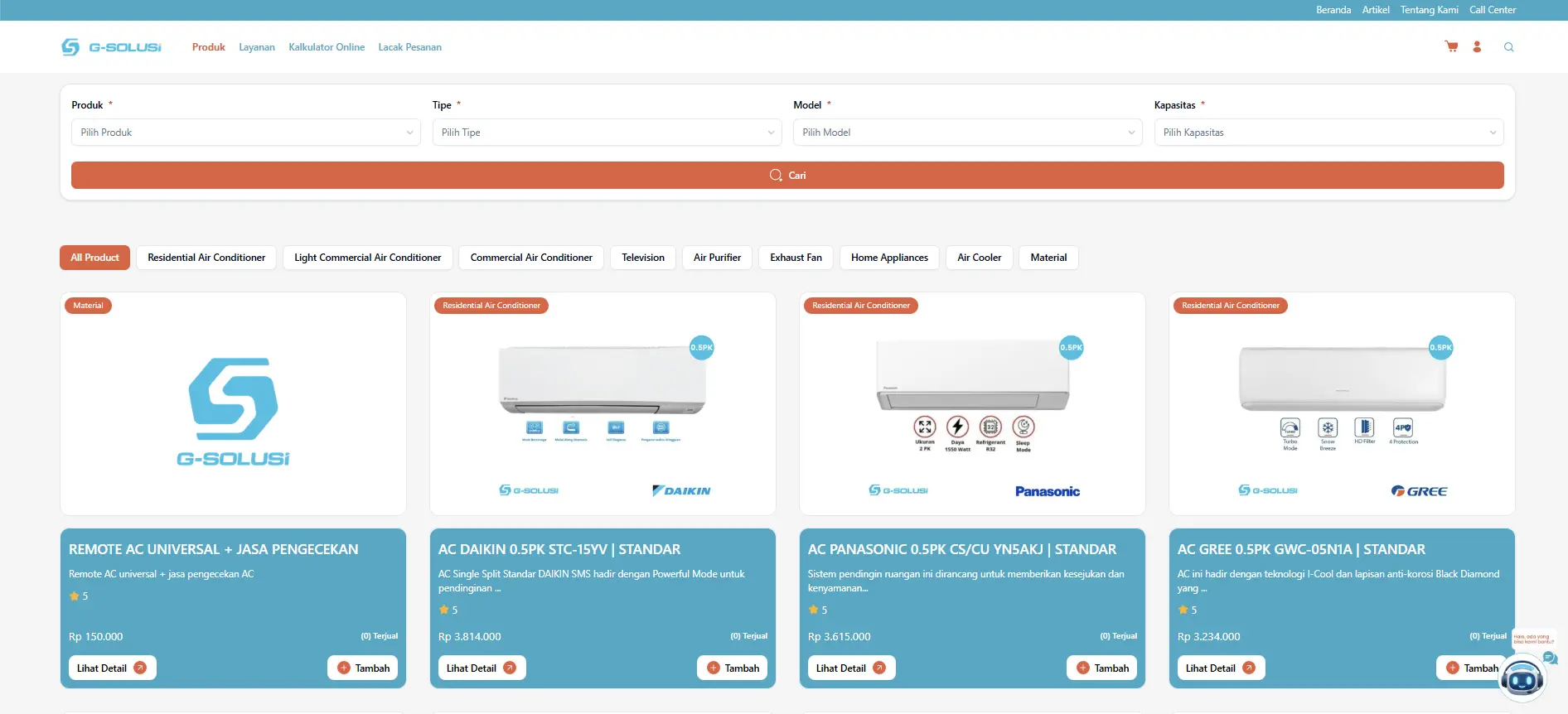Select the Residential Air Conditioner filter tab

click(206, 258)
